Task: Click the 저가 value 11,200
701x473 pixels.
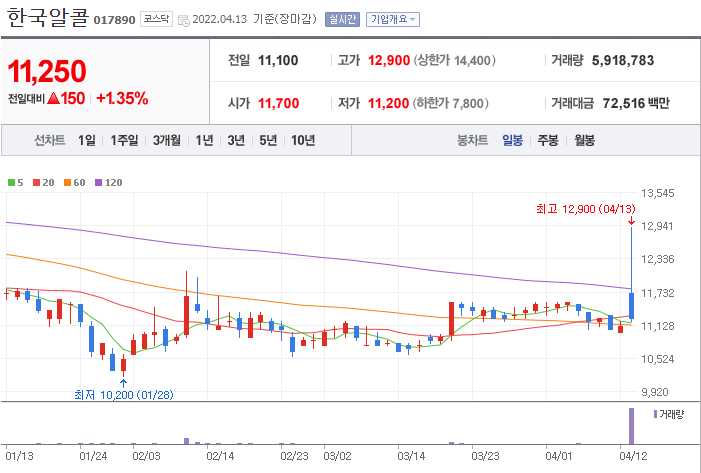Action: click(x=388, y=103)
